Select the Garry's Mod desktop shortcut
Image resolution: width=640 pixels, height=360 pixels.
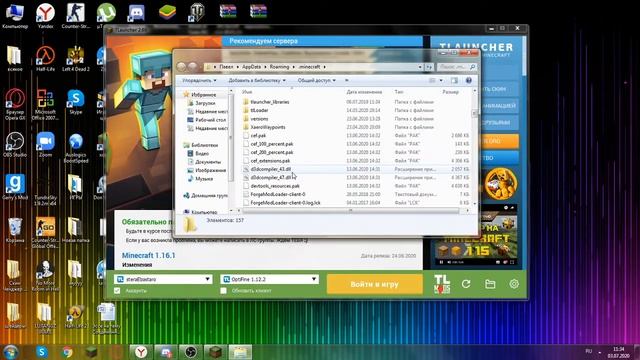coord(15,187)
